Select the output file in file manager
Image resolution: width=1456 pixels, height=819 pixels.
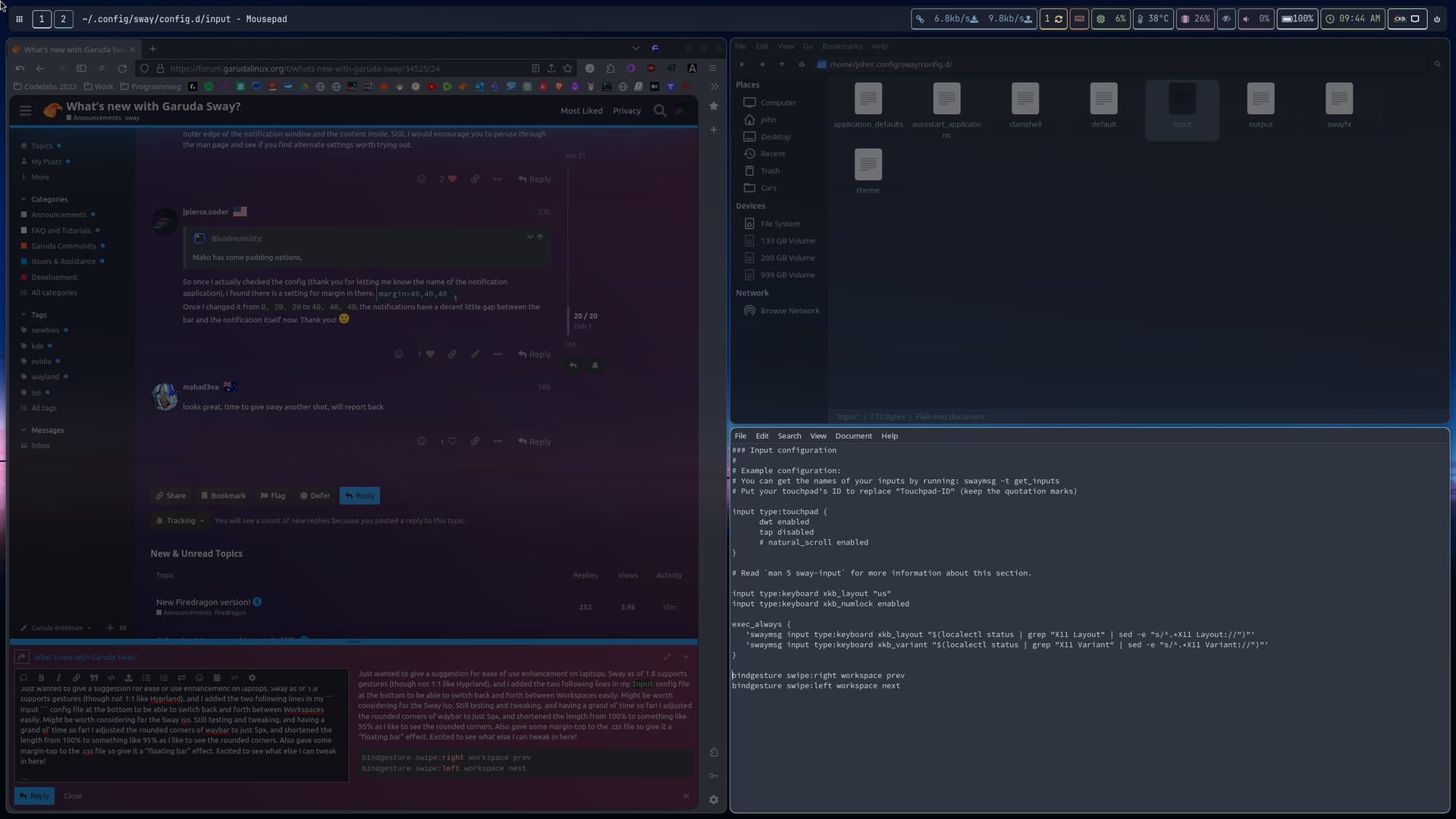coord(1260,106)
